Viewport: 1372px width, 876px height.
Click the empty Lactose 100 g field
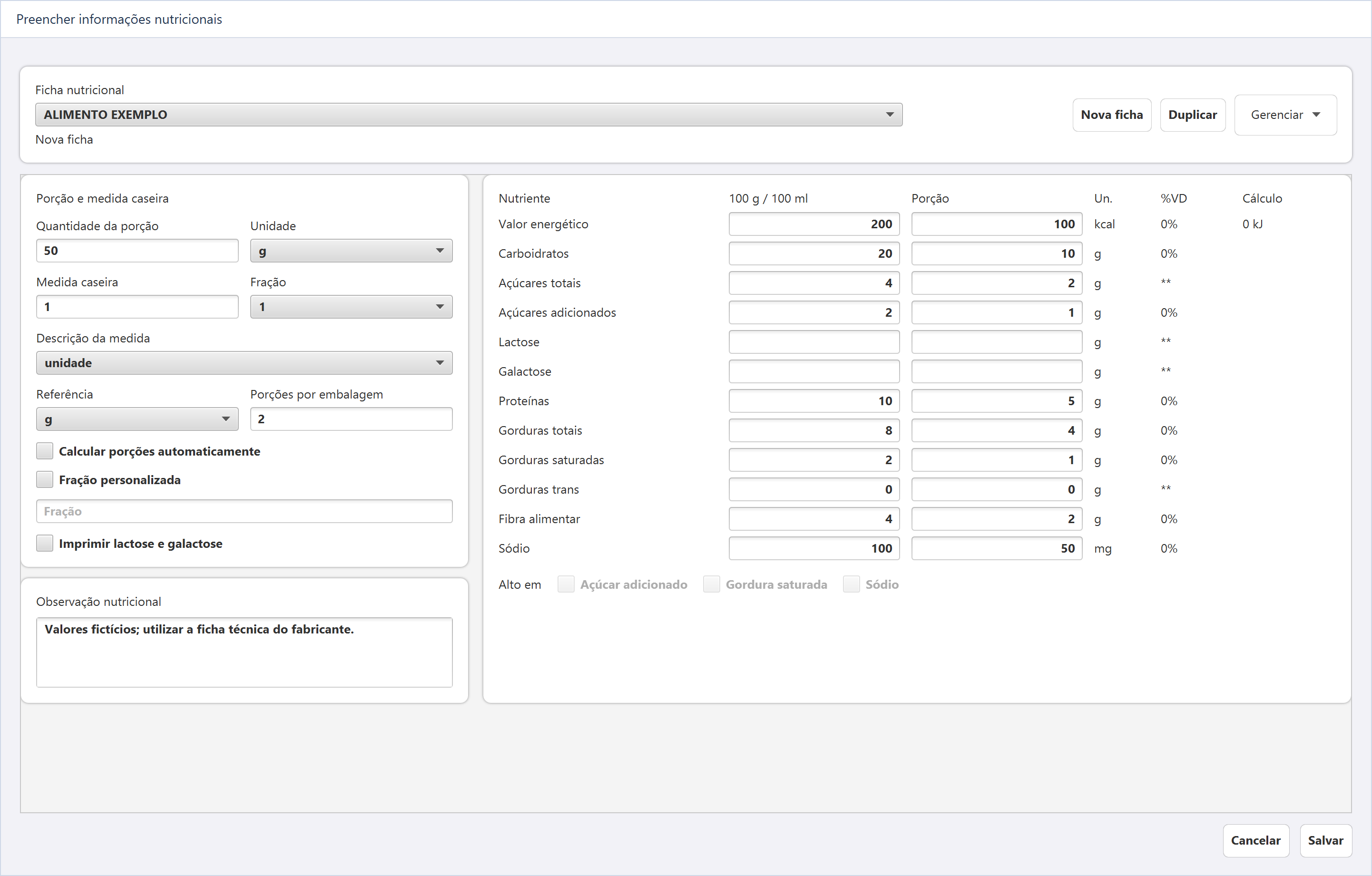814,342
